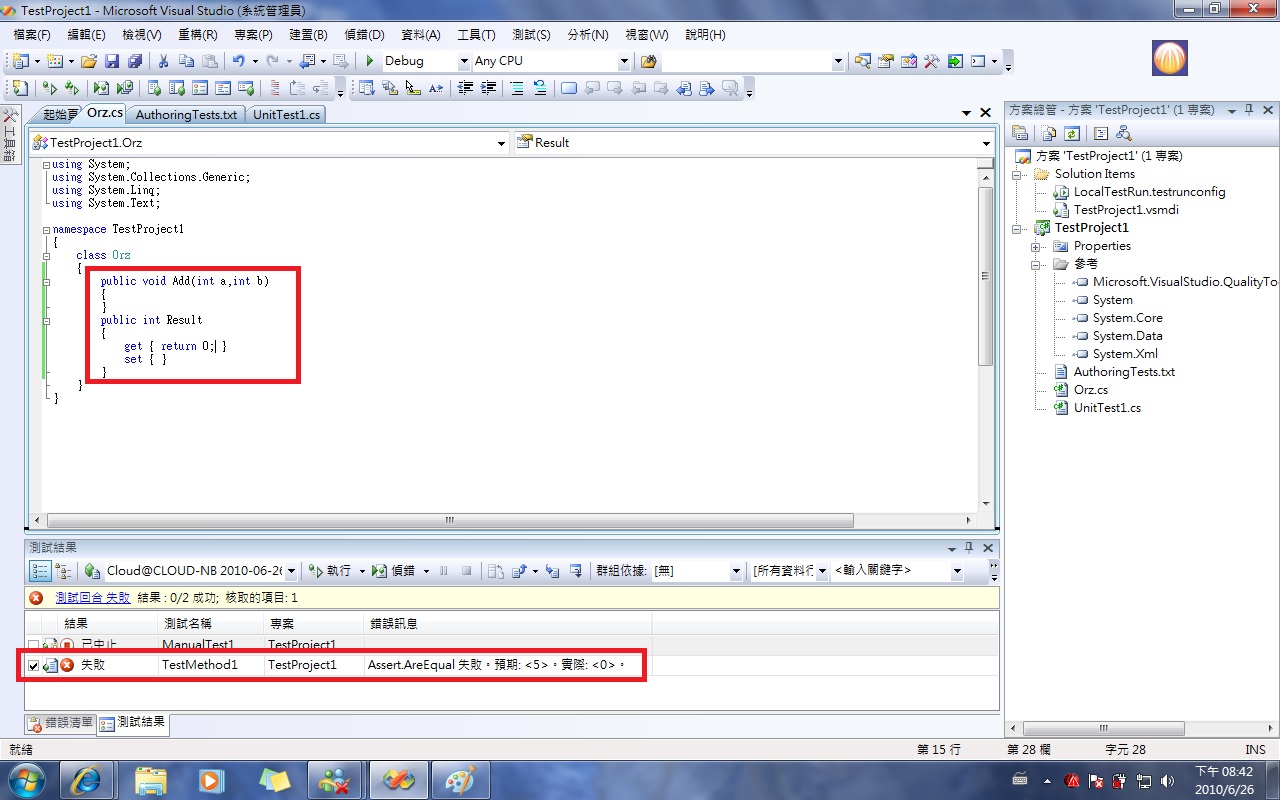Click the Copy icon in toolbar
The width and height of the screenshot is (1280, 800).
[x=186, y=61]
